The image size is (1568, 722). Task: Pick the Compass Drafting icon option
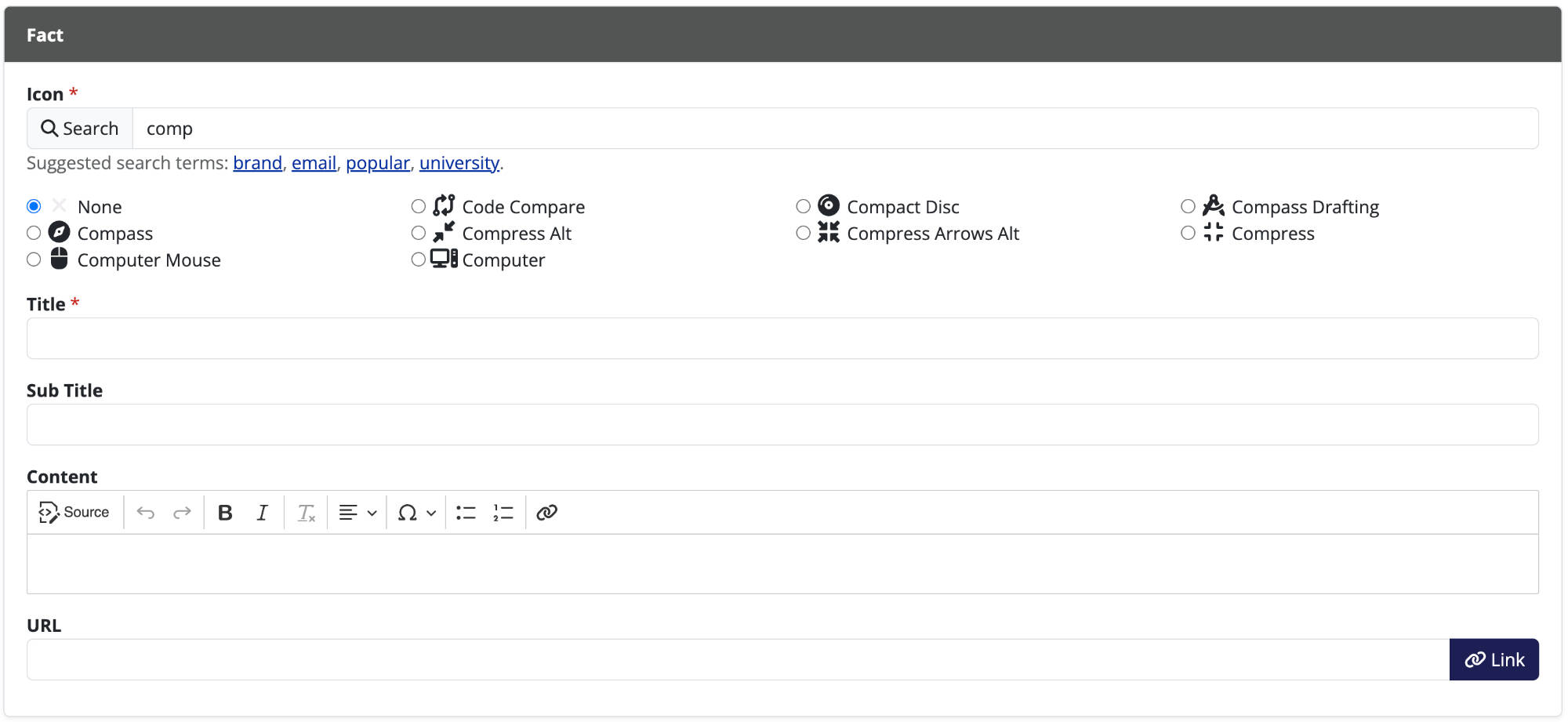[1188, 206]
